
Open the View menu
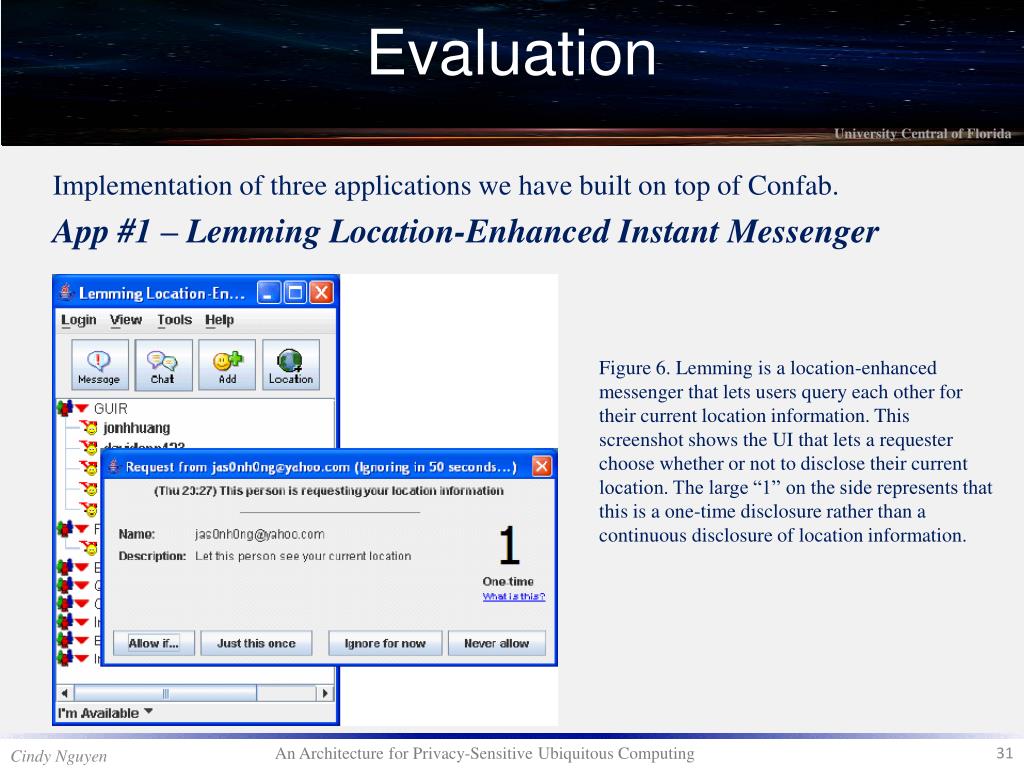click(x=125, y=320)
